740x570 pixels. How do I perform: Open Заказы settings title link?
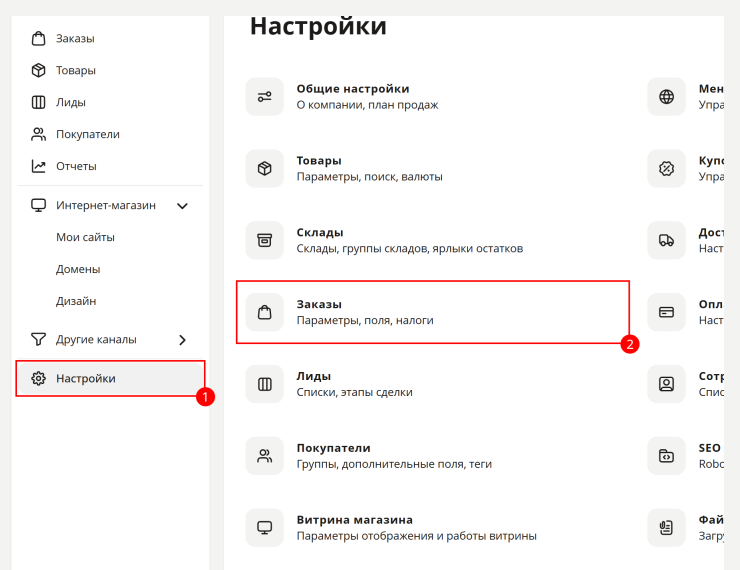point(319,304)
